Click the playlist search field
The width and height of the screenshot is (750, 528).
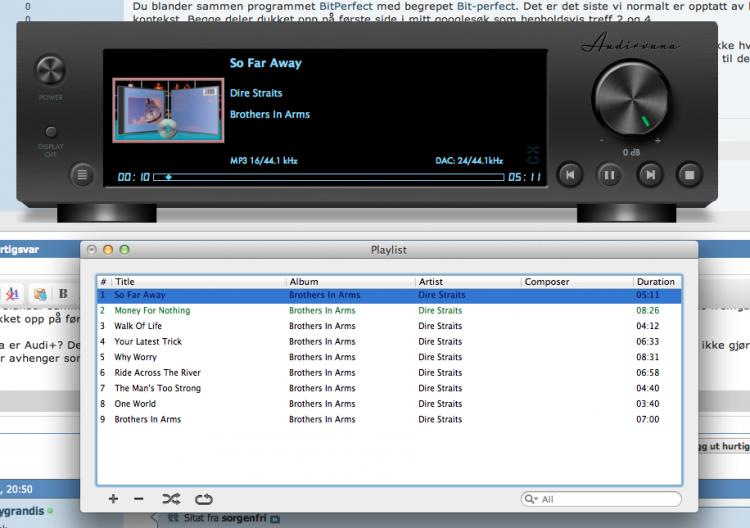[601, 499]
